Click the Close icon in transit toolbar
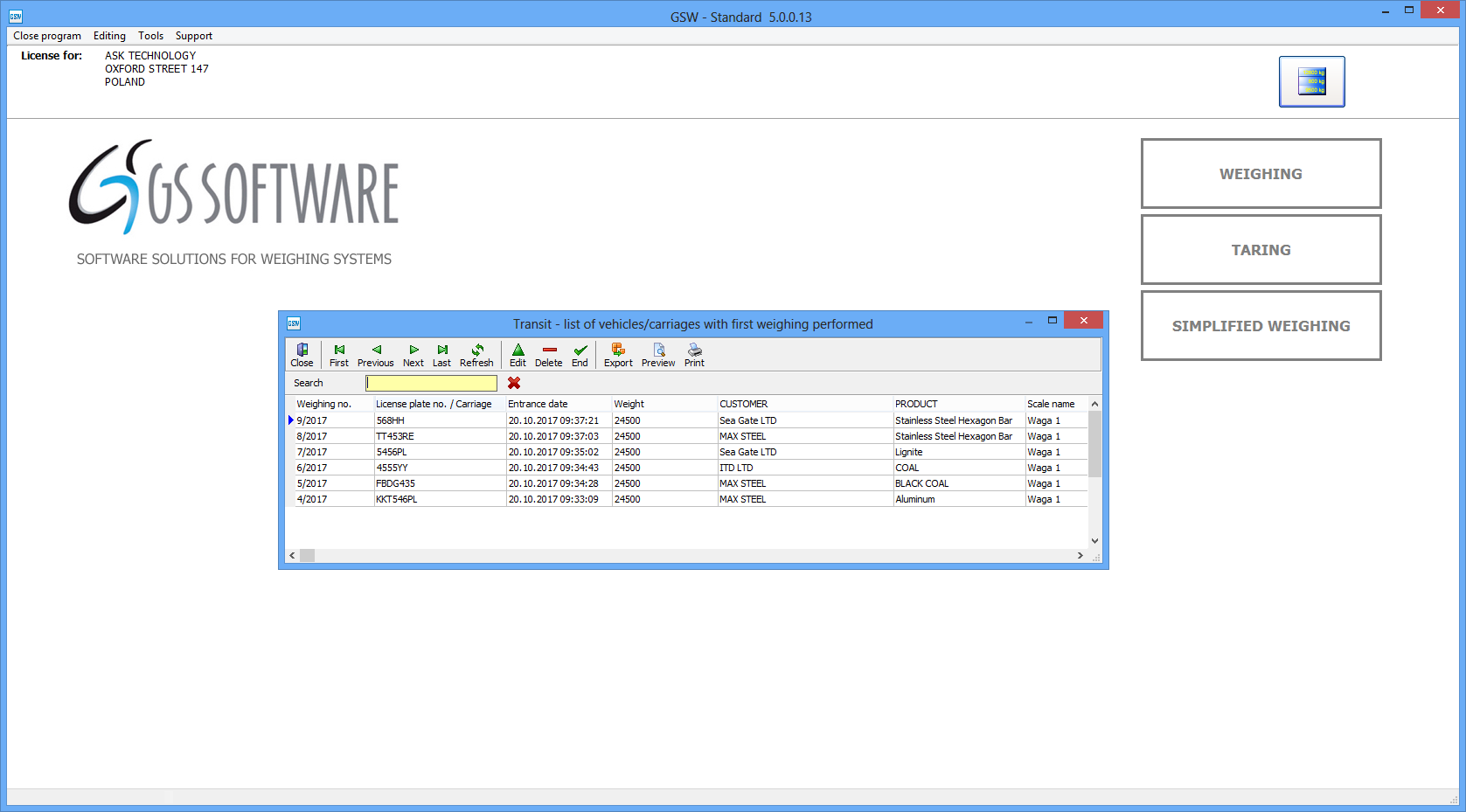This screenshot has height=812, width=1466. [x=302, y=355]
